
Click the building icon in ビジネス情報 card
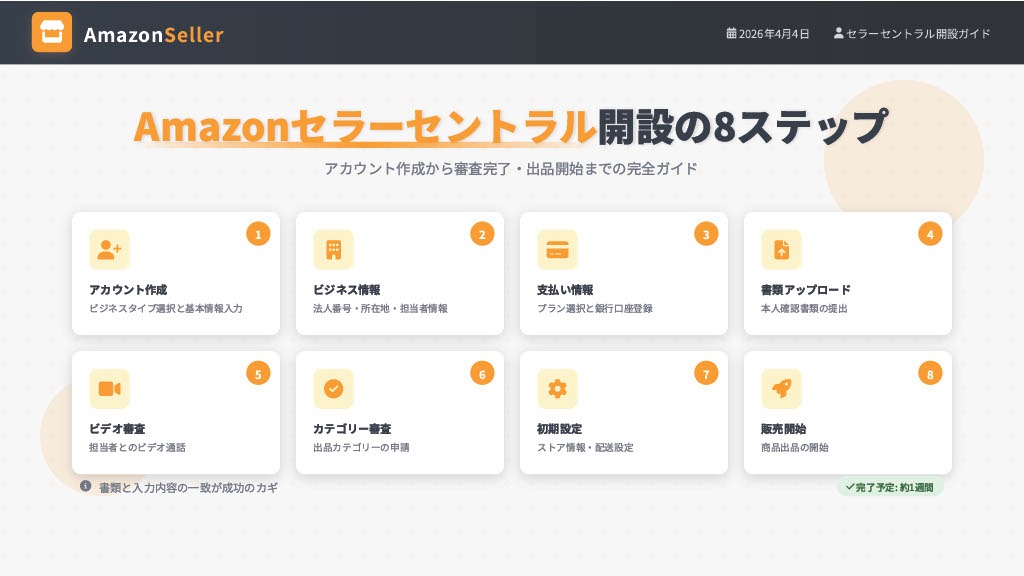tap(333, 250)
